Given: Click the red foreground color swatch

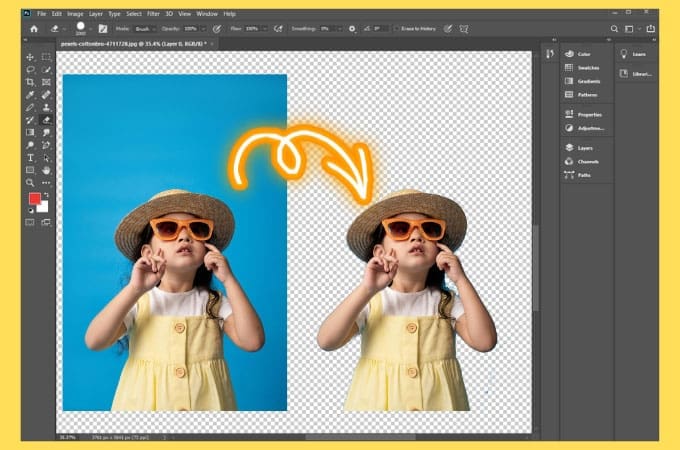Looking at the screenshot, I should 34,200.
